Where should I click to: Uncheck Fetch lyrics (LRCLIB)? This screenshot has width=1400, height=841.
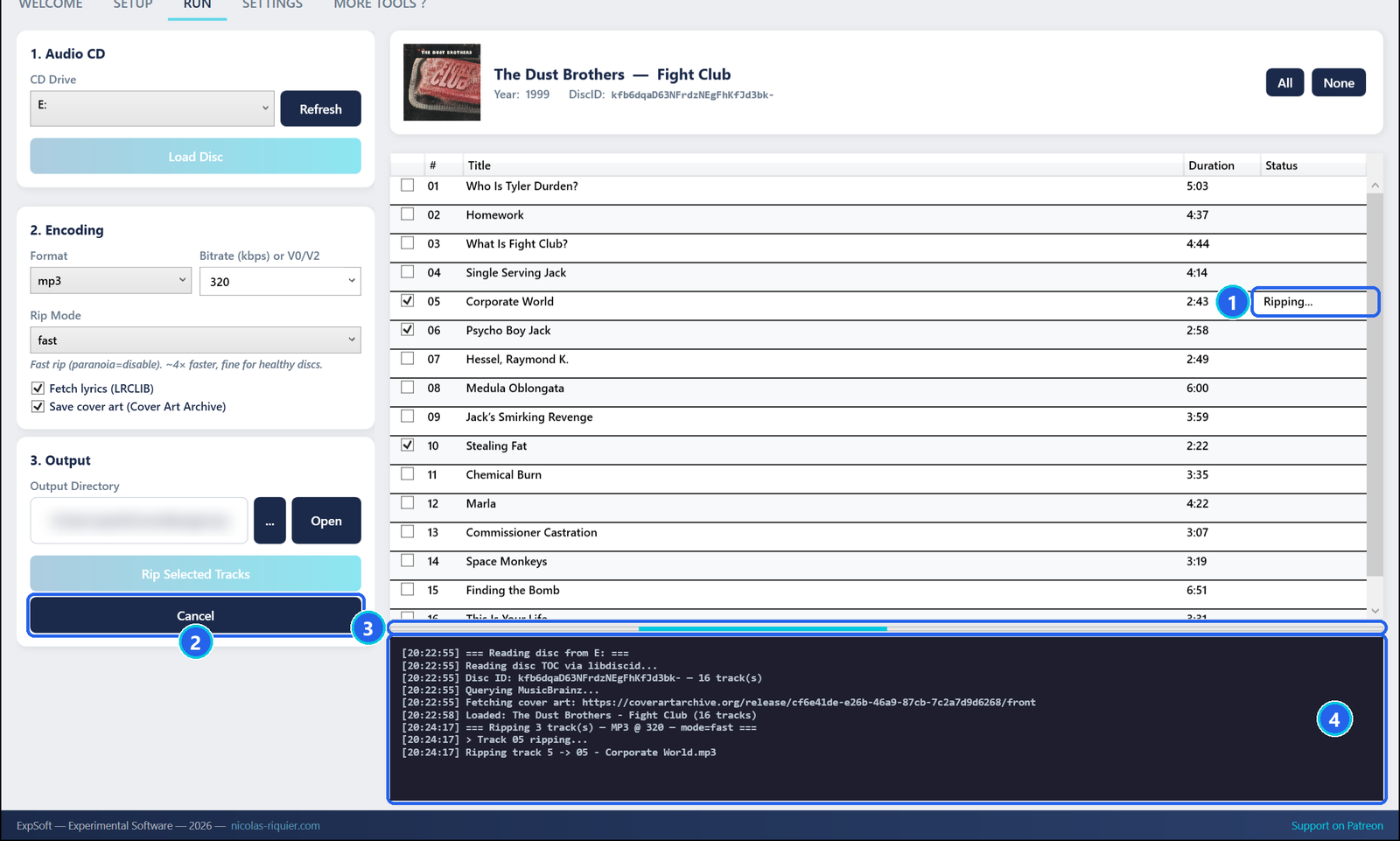click(x=38, y=389)
